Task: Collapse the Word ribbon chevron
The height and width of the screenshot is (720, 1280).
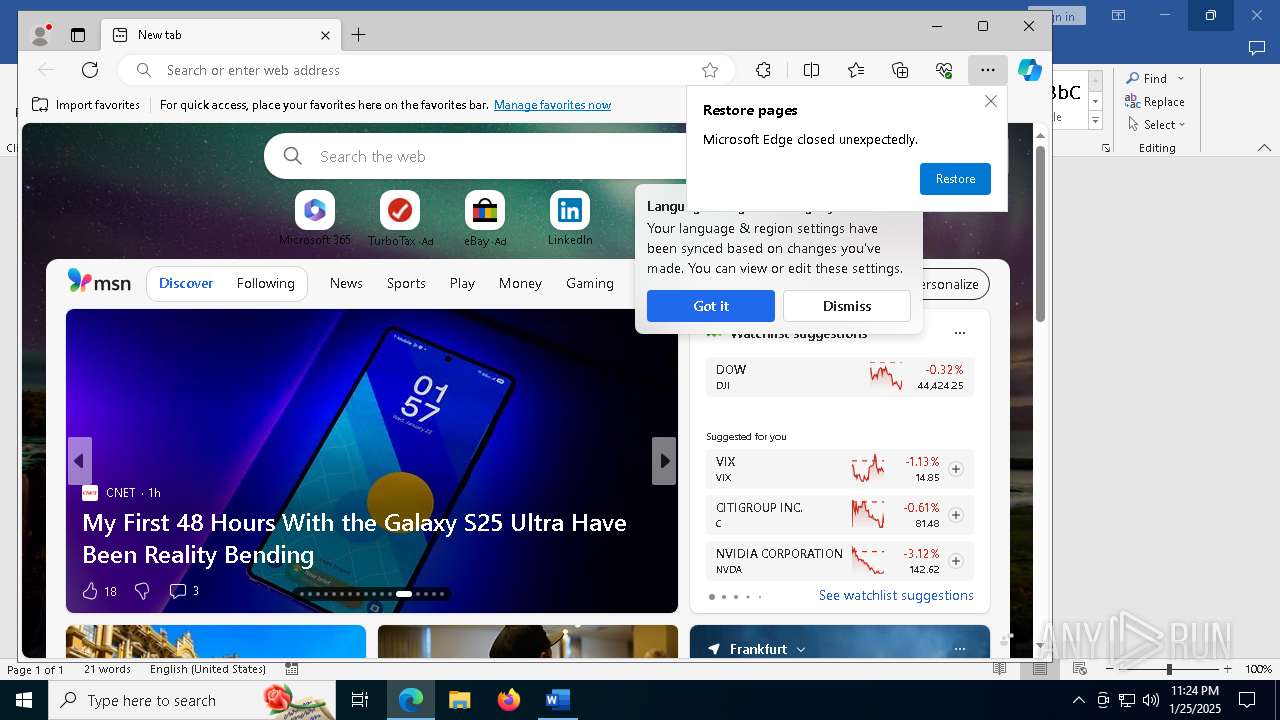Action: (x=1264, y=148)
